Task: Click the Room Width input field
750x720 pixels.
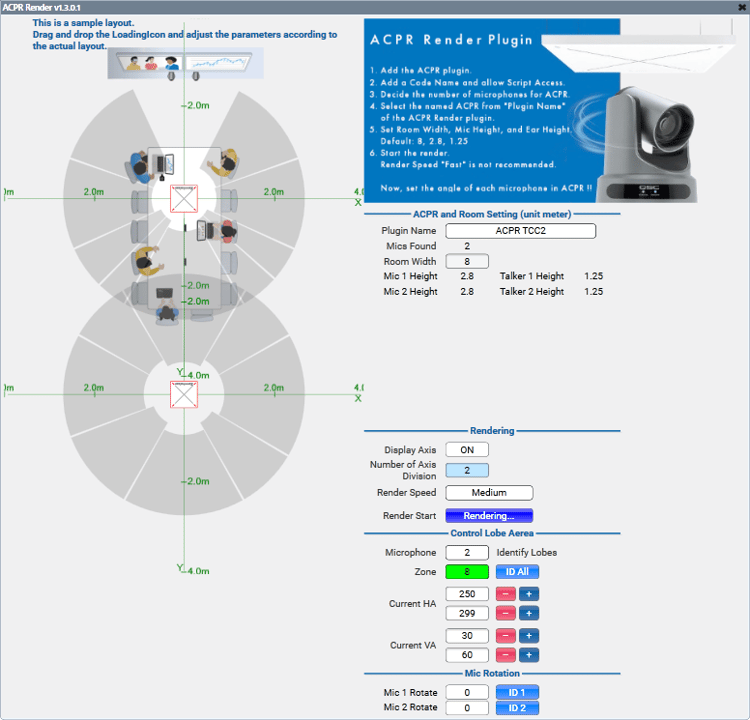Action: pyautogui.click(x=467, y=262)
